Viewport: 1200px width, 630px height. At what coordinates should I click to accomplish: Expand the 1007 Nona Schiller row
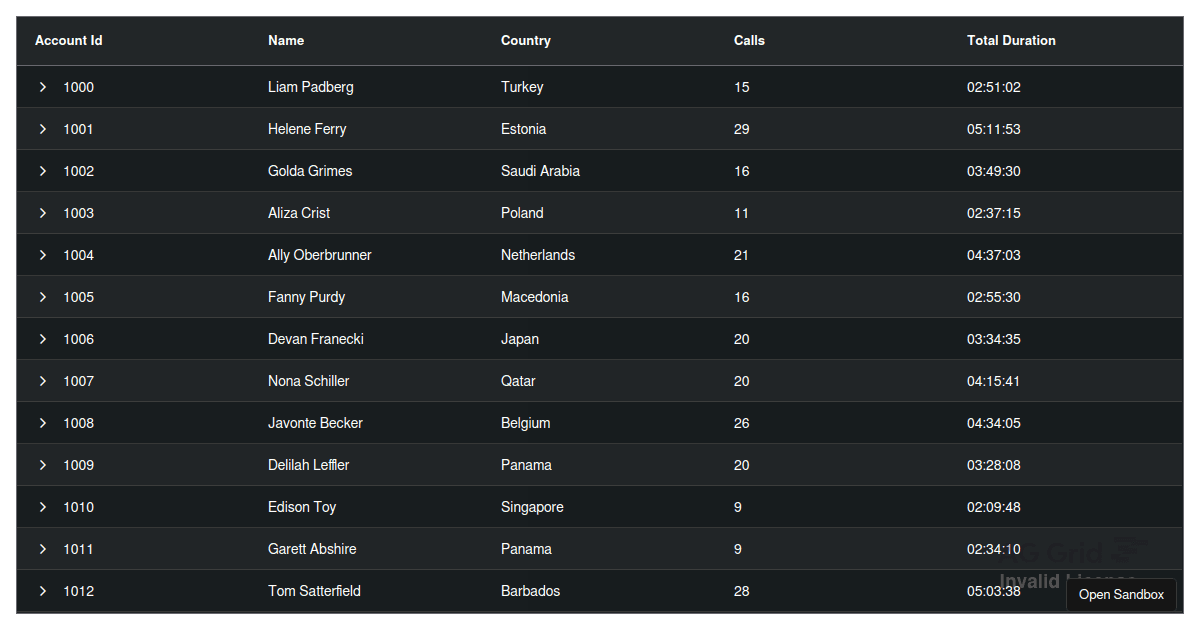point(43,381)
